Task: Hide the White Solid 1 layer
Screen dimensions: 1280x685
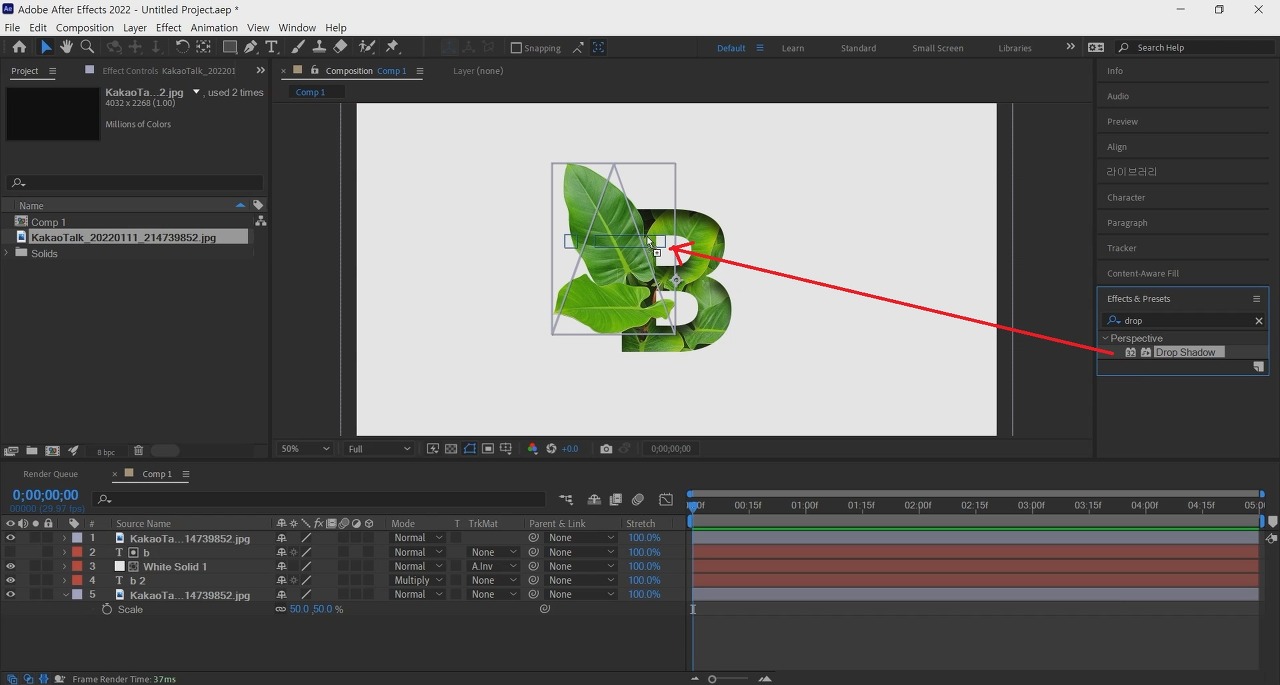Action: click(11, 566)
